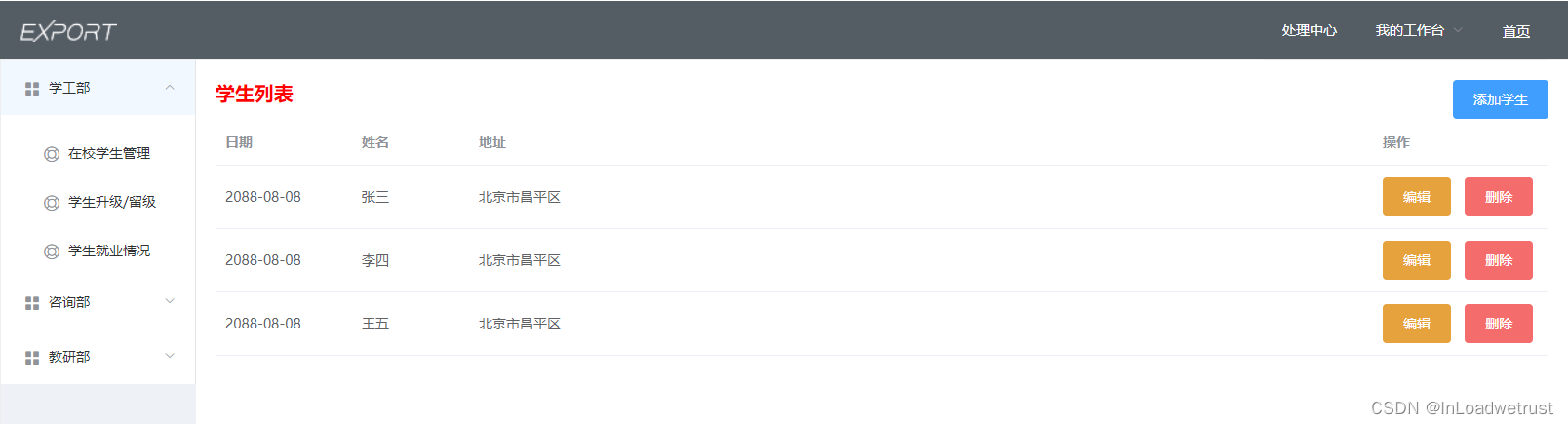Click the 姓名 column header
The height and width of the screenshot is (424, 1568).
(375, 142)
